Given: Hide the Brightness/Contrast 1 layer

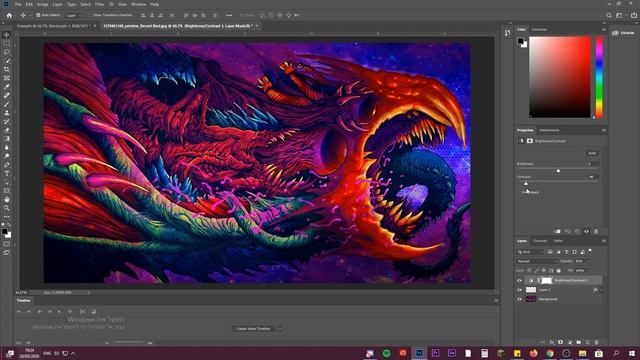Looking at the screenshot, I should (520, 280).
